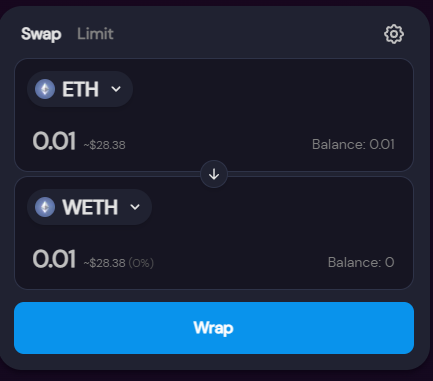433x381 pixels.
Task: Expand the ETH token chevron
Action: [116, 89]
